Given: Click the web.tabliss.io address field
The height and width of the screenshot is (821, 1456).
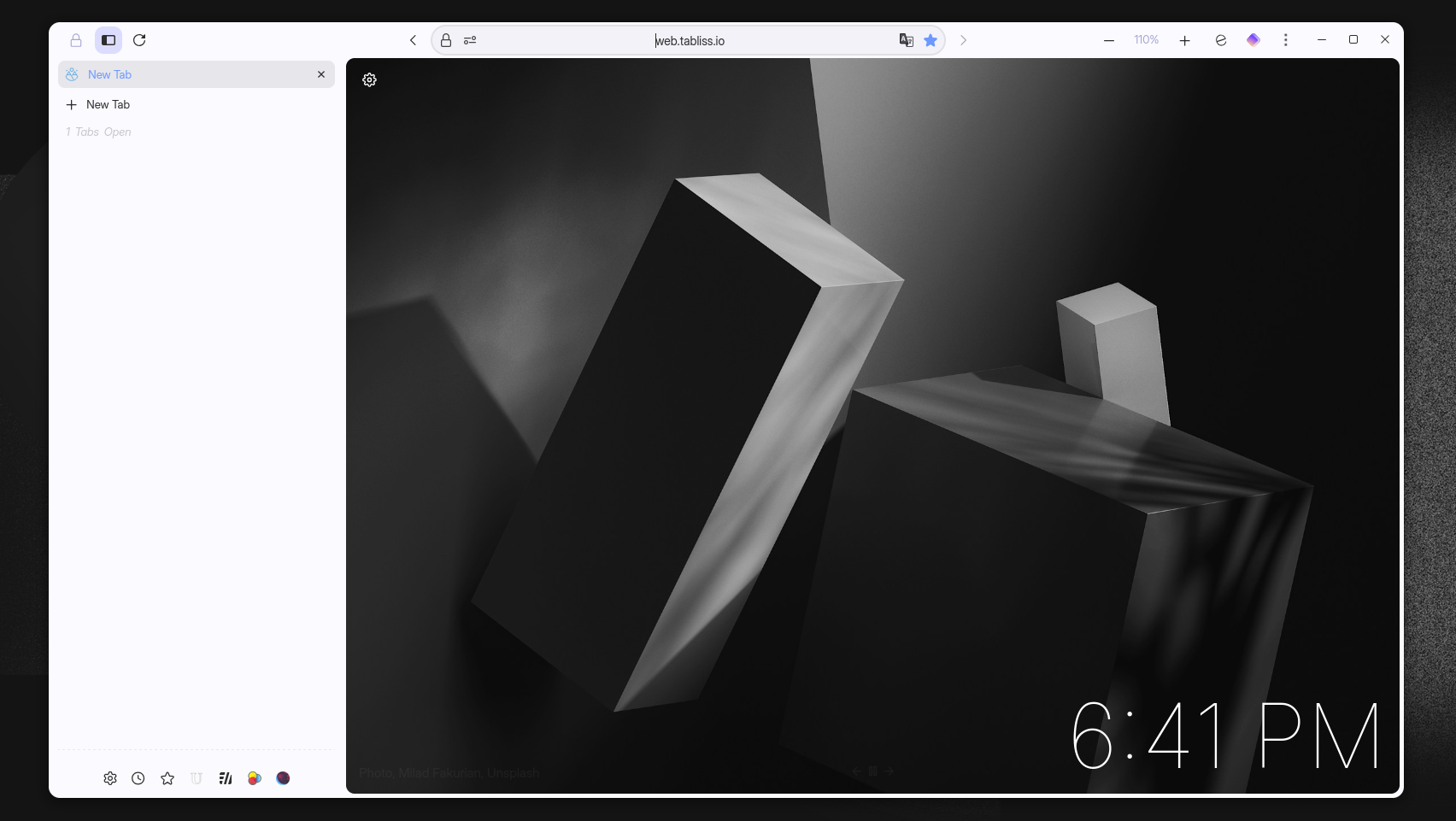Looking at the screenshot, I should click(689, 40).
